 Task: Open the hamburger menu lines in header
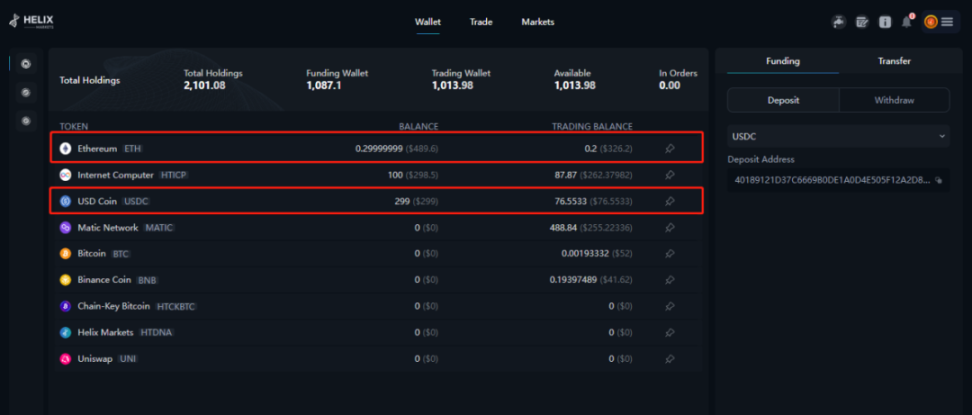[947, 22]
